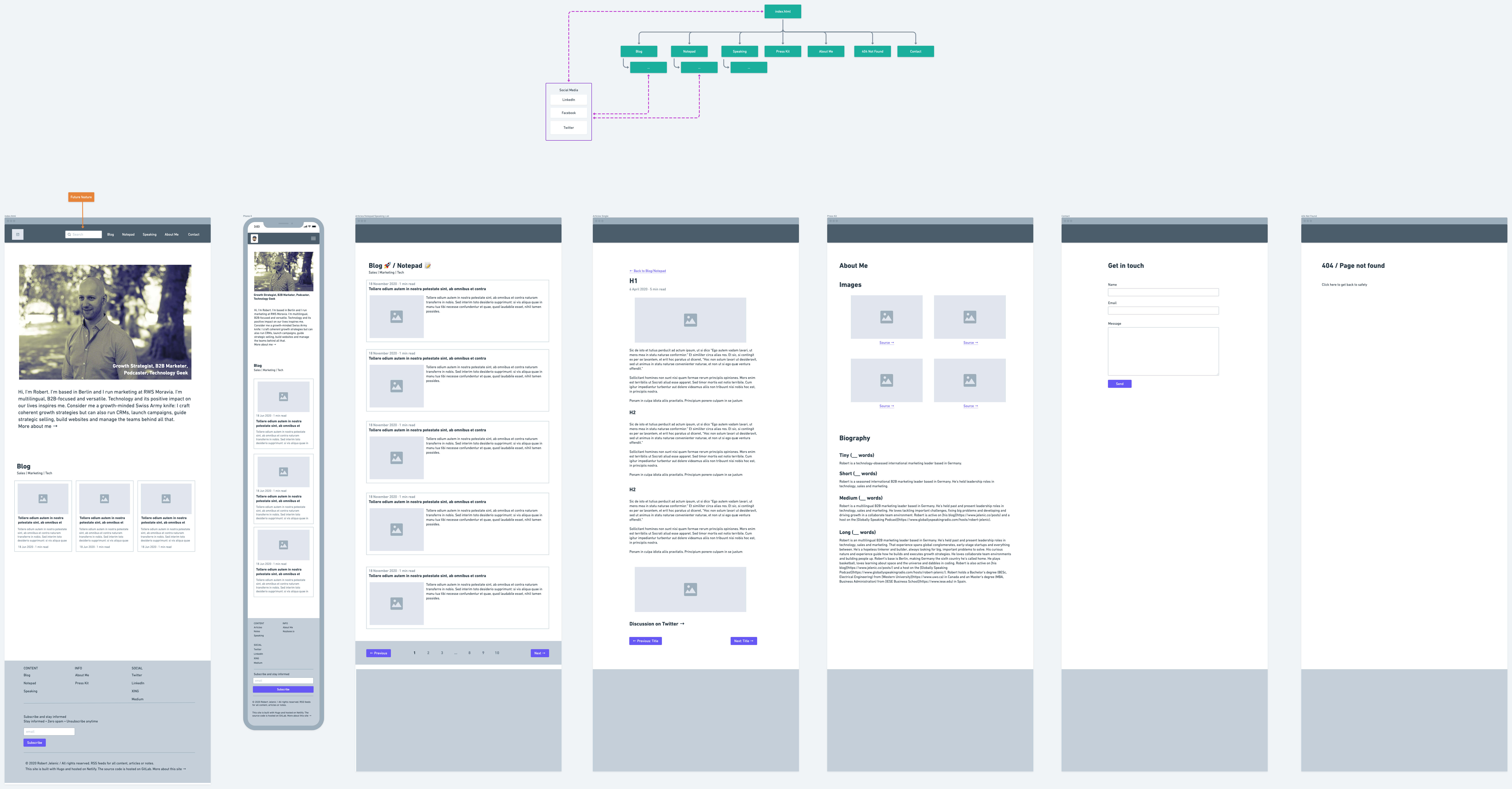This screenshot has height=789, width=1512.
Task: Select the index.html sitemap node
Action: pyautogui.click(x=782, y=11)
